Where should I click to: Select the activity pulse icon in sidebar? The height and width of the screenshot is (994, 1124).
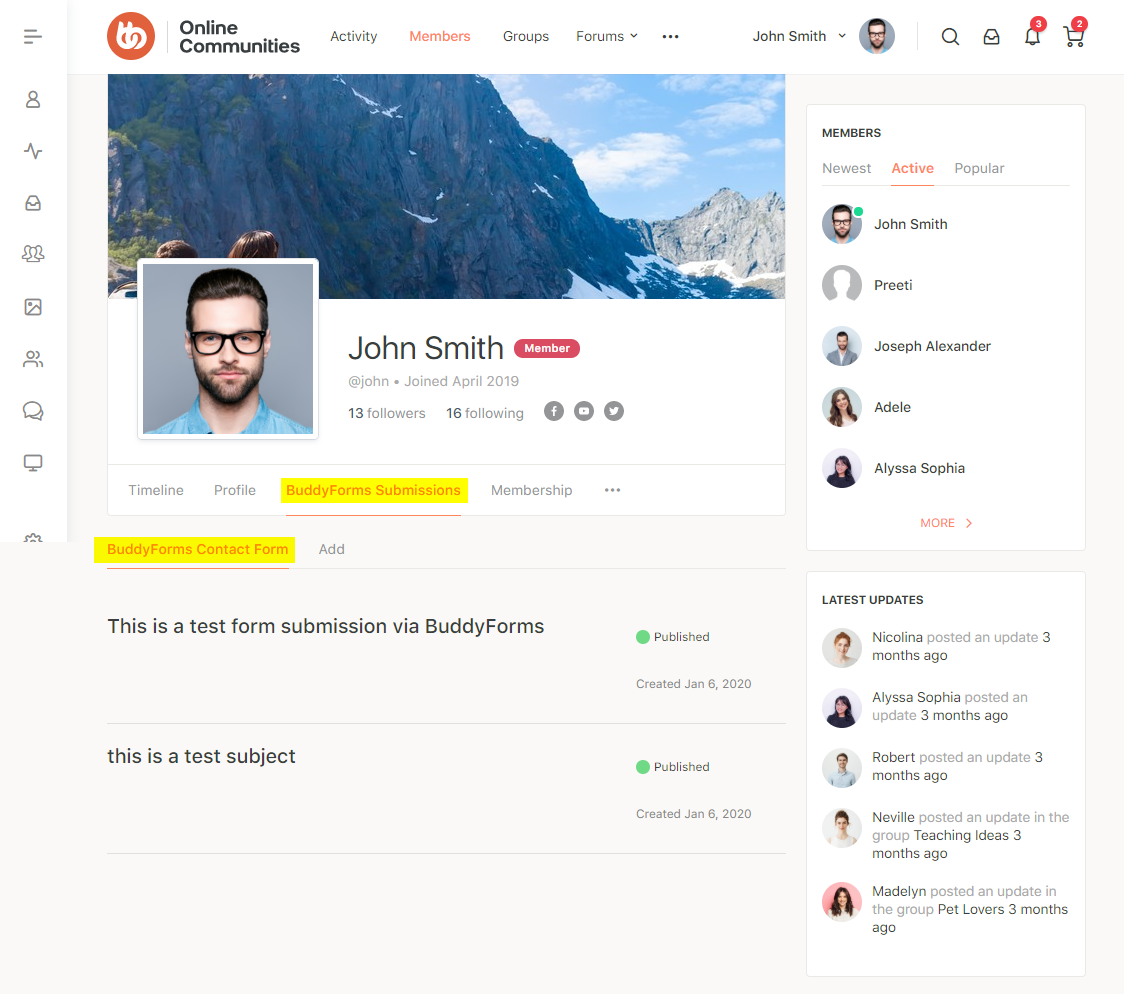tap(33, 151)
